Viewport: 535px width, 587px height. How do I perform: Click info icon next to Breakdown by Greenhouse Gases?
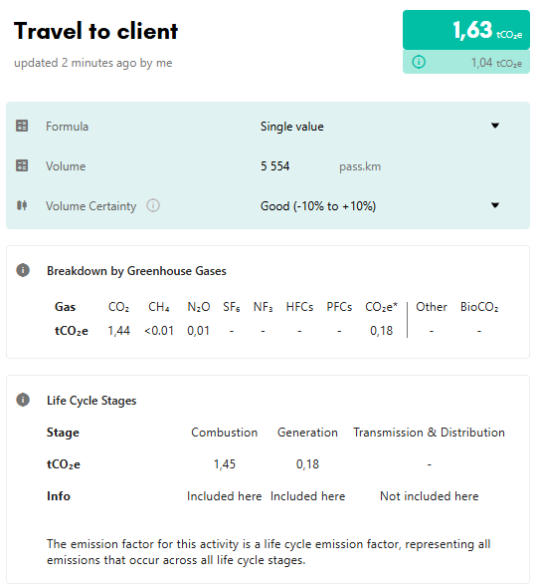tap(23, 270)
